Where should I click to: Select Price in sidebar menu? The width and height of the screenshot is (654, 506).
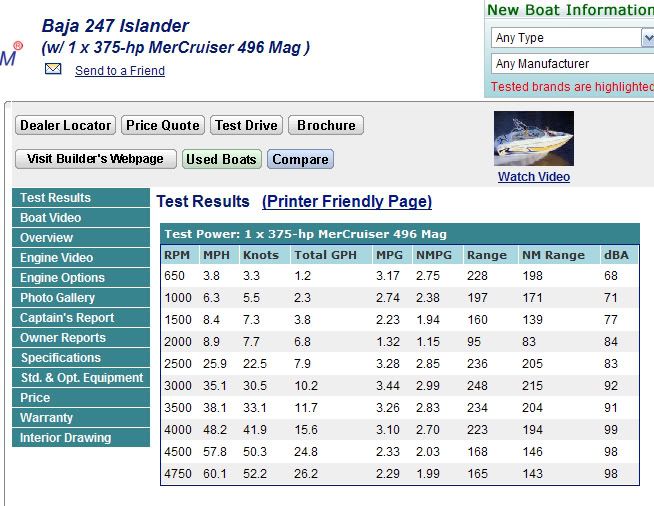(x=81, y=398)
